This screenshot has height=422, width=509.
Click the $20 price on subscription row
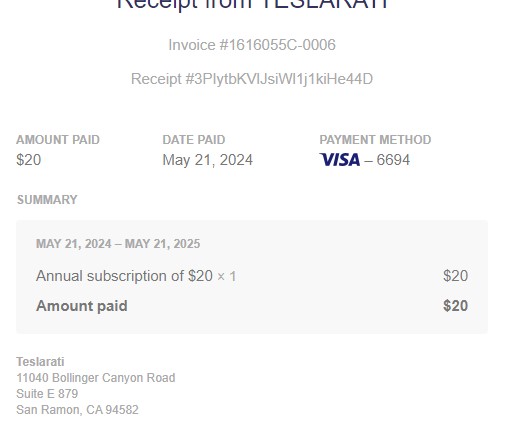coord(455,276)
